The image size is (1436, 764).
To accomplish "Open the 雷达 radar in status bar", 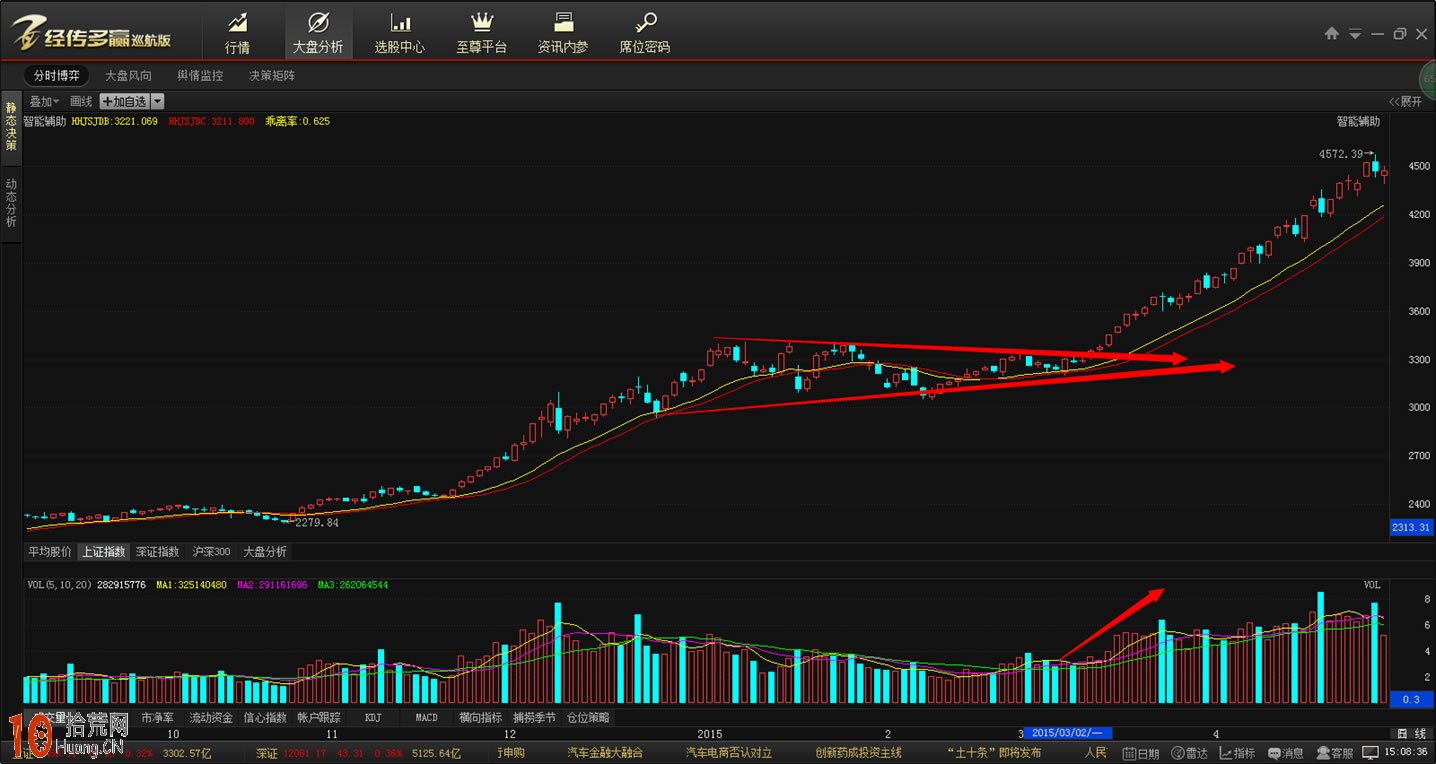I will tap(1189, 753).
